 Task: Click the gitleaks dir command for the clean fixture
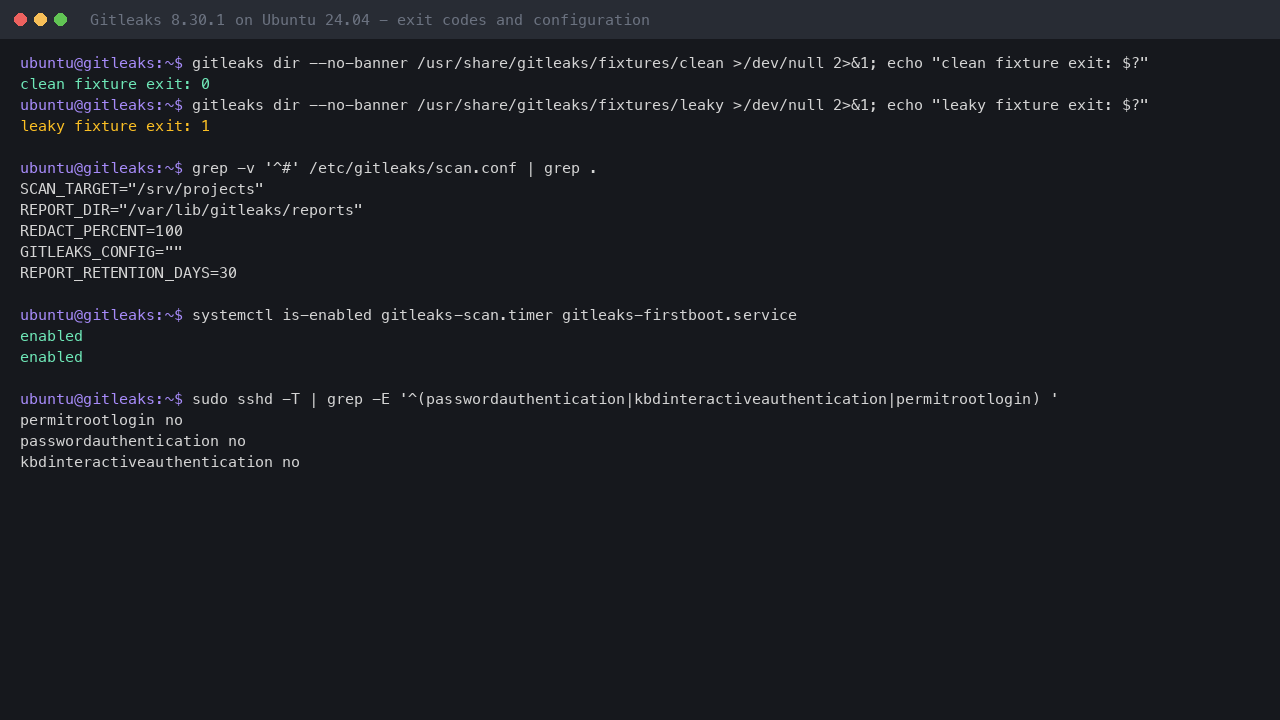[670, 63]
